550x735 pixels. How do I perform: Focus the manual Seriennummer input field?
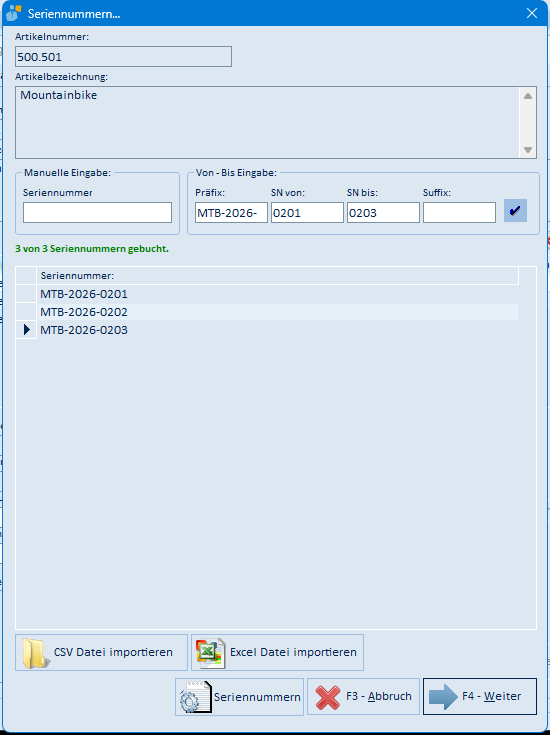(x=98, y=212)
